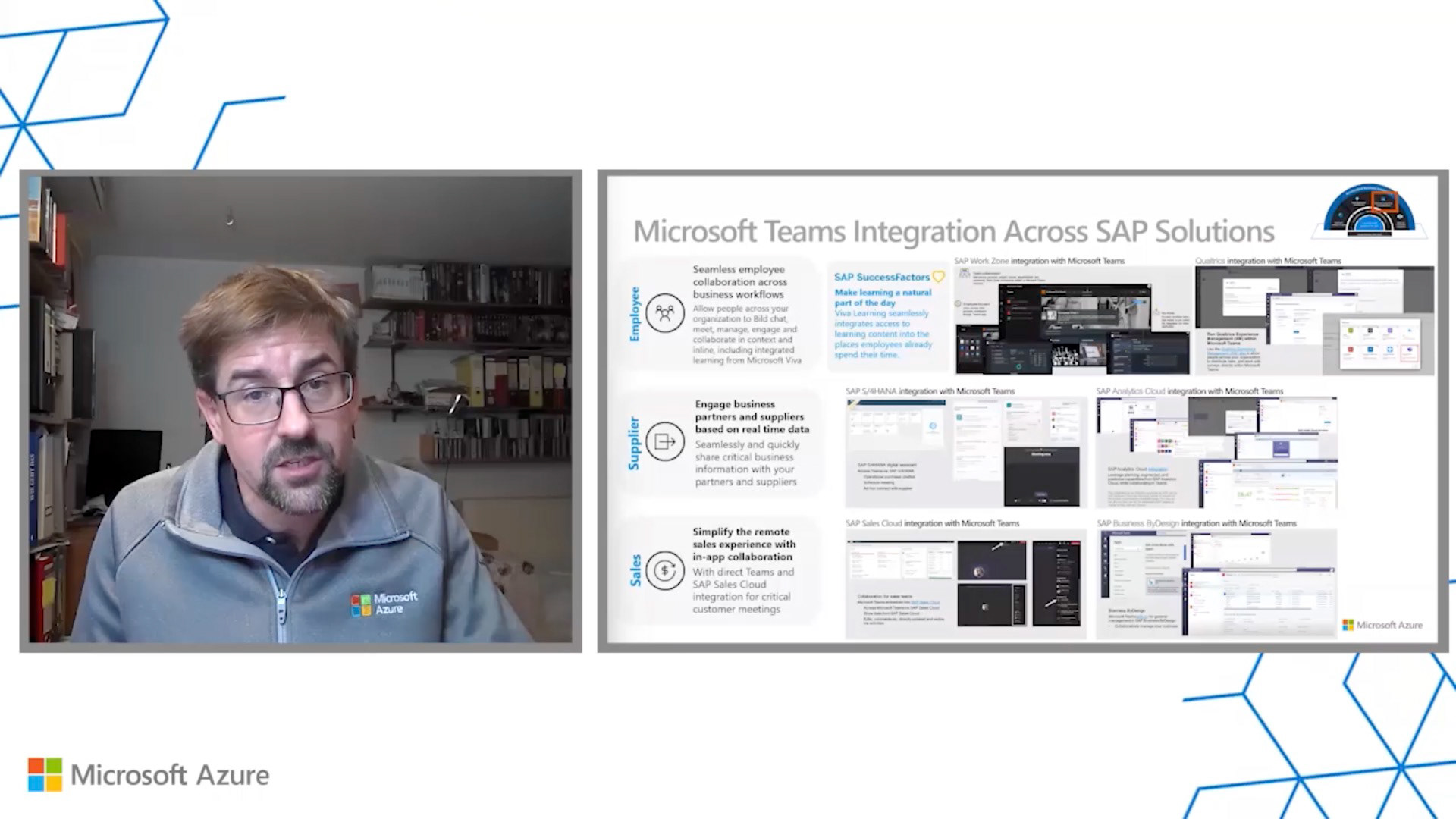Click the Microsoft Azure logo inside the slide
The width and height of the screenshot is (1456, 819).
(x=1382, y=625)
